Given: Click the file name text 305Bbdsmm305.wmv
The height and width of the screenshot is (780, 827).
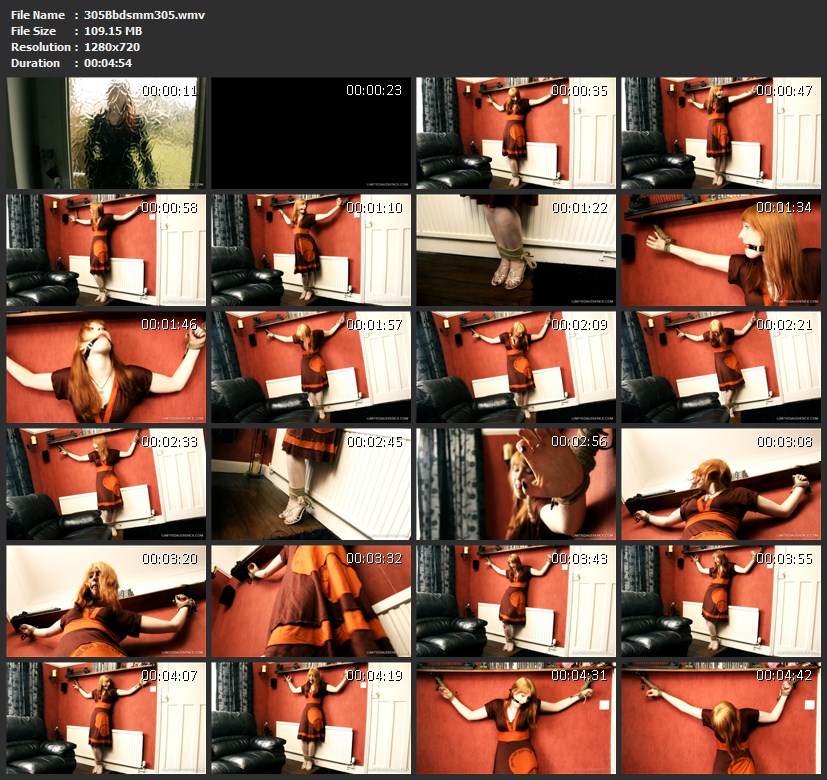Looking at the screenshot, I should [145, 15].
